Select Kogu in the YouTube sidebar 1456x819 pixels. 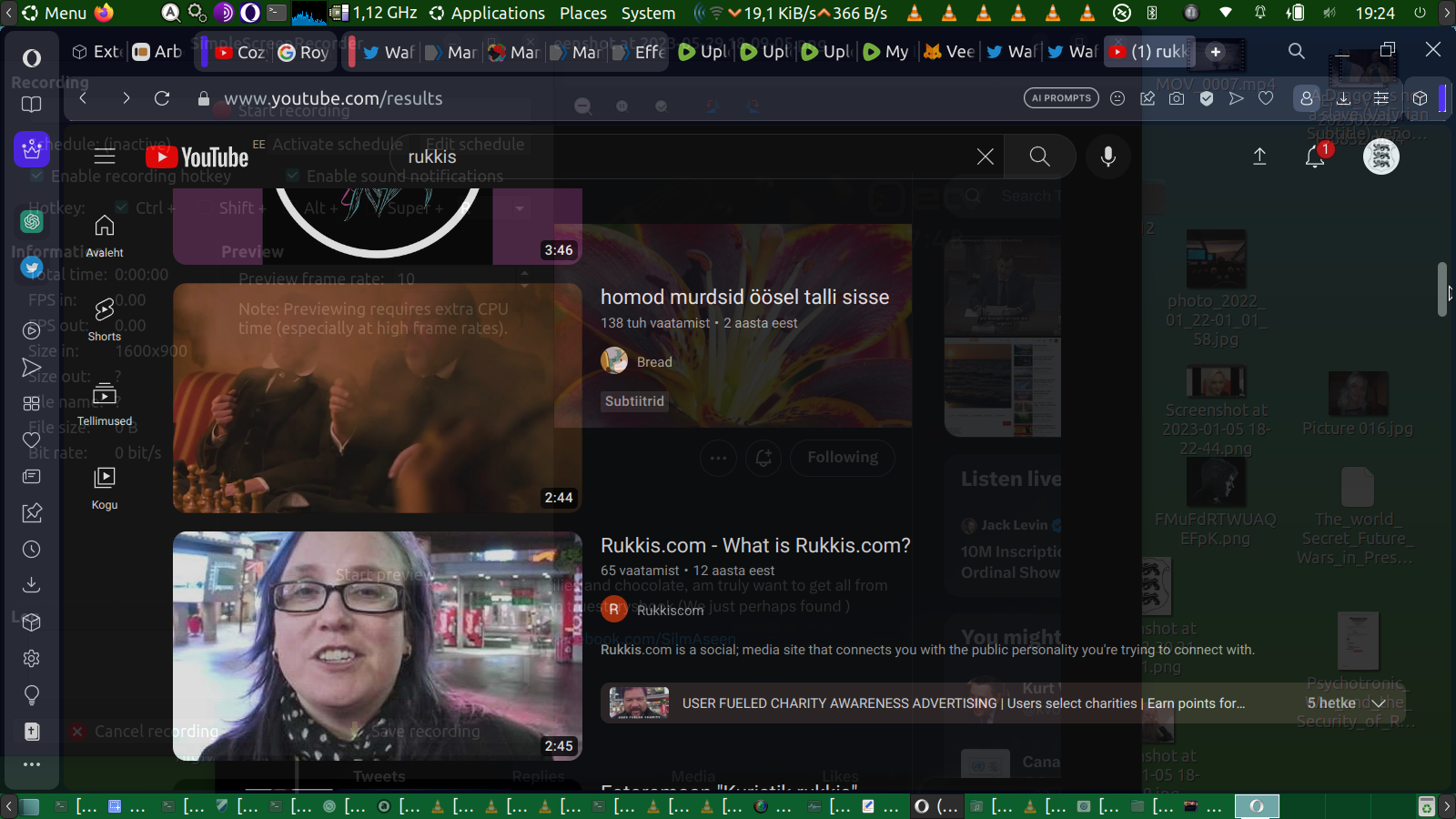coord(105,489)
